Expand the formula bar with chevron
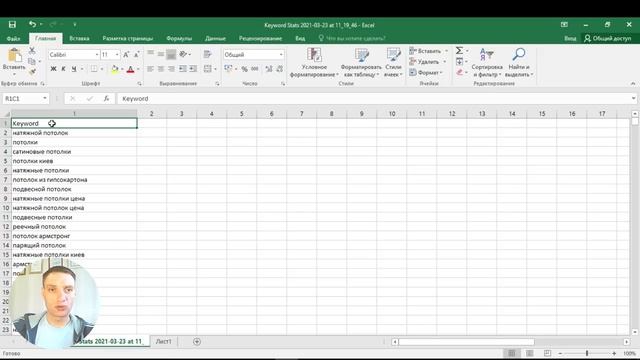 click(x=633, y=98)
